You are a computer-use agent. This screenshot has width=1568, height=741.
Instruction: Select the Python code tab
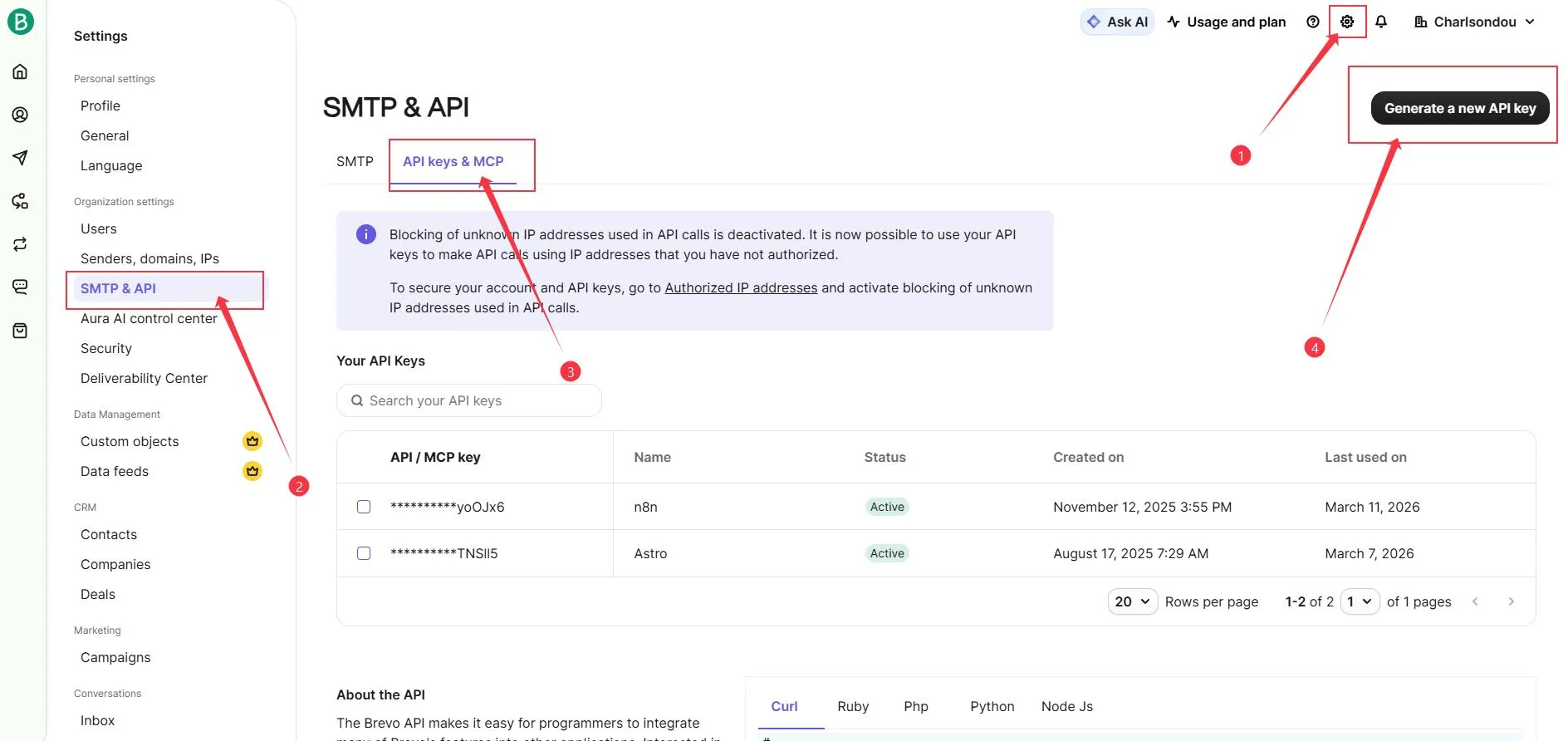click(992, 706)
